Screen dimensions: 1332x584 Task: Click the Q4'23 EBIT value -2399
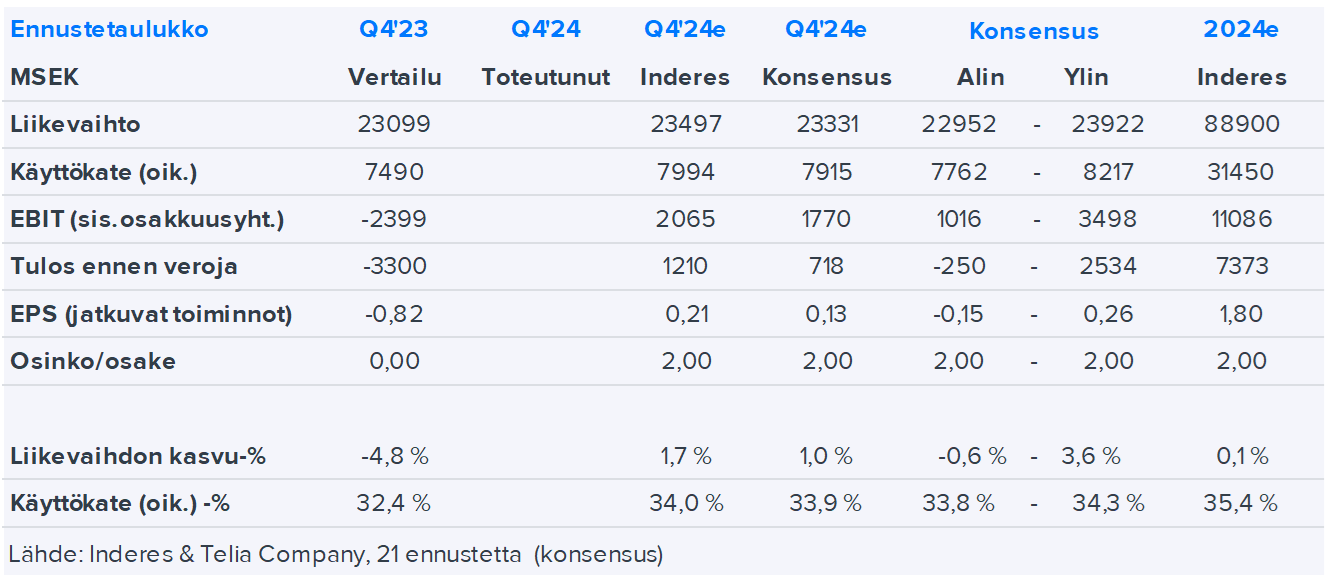pos(393,220)
